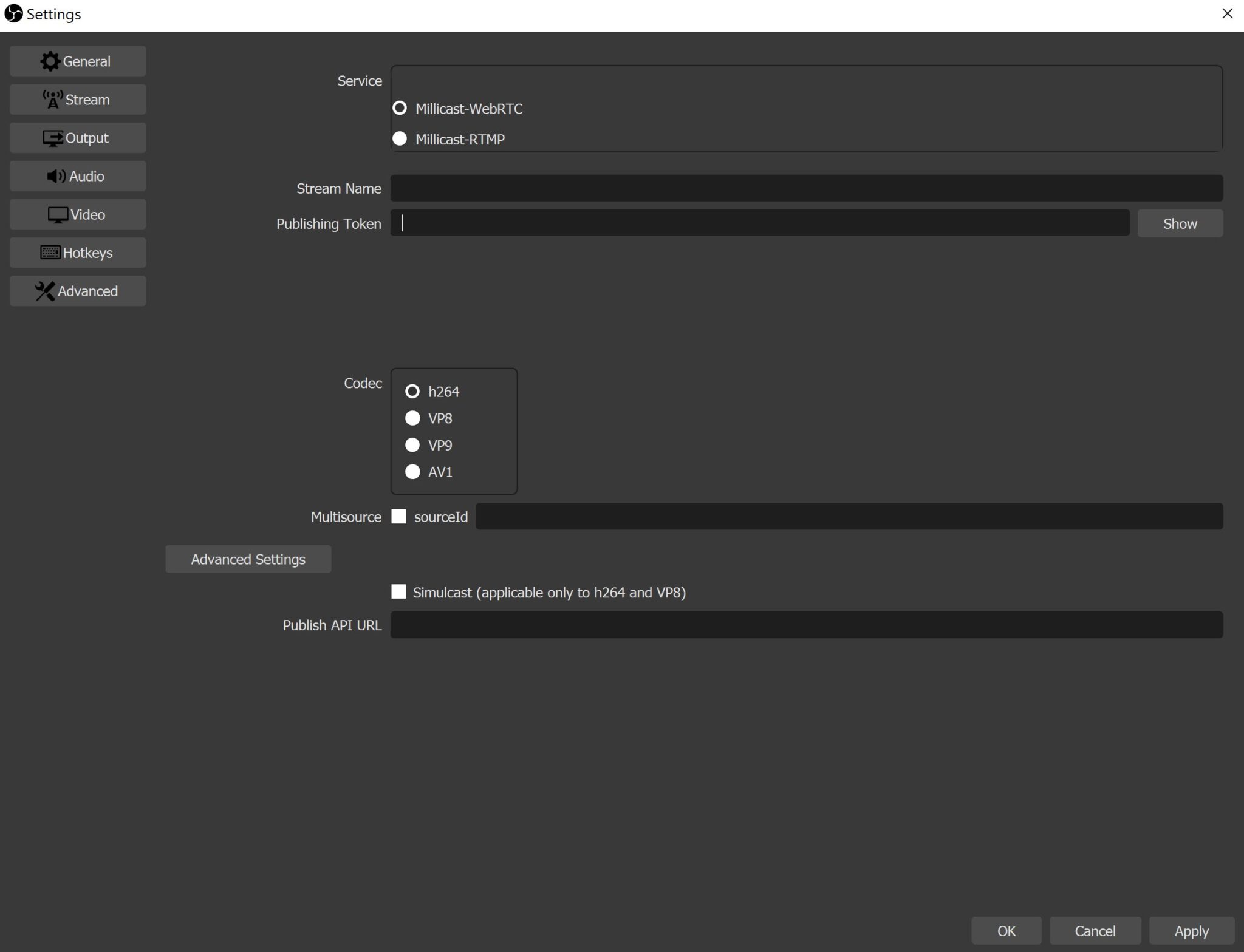Viewport: 1244px width, 952px height.
Task: Cancel out of the Settings dialog
Action: coord(1093,930)
